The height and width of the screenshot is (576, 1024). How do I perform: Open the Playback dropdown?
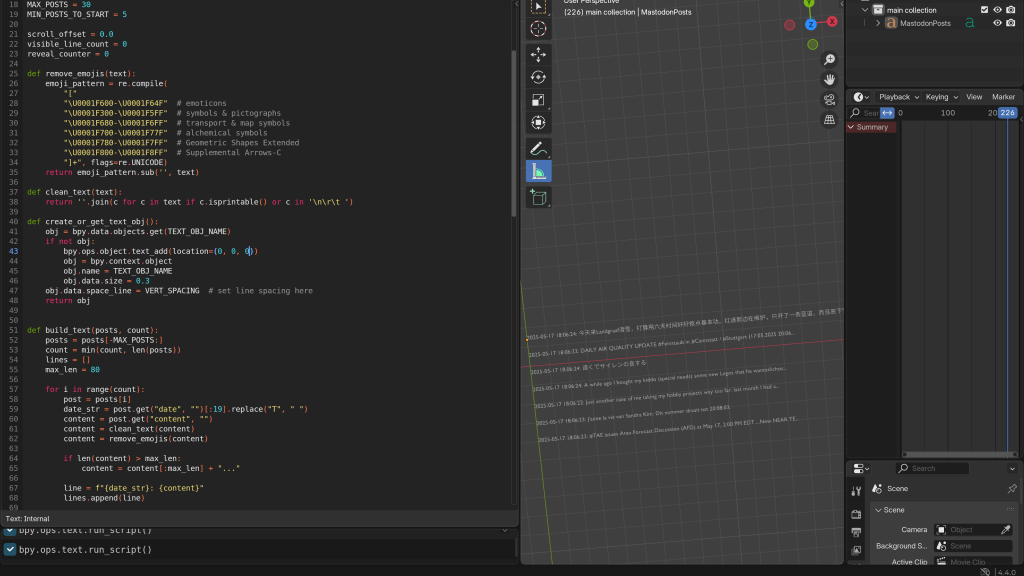click(899, 97)
